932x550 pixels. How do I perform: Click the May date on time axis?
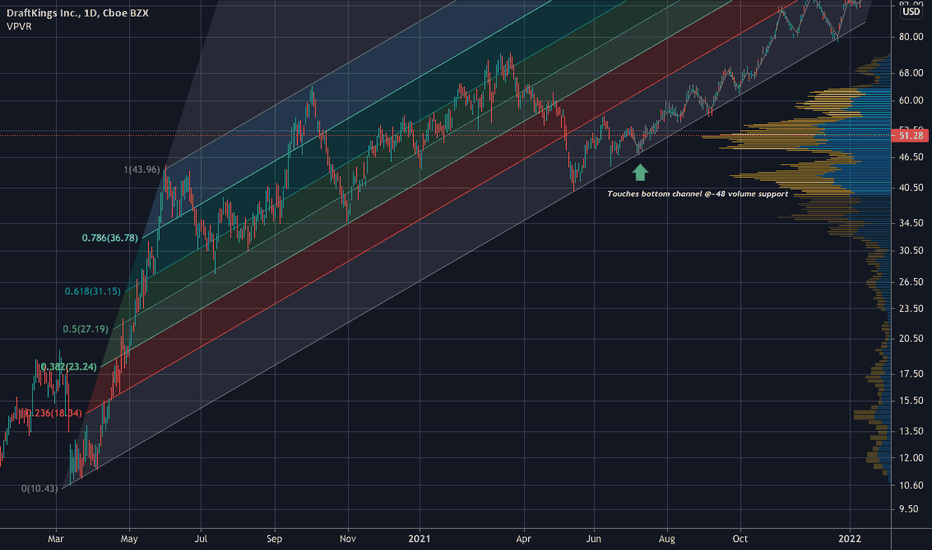pos(129,539)
